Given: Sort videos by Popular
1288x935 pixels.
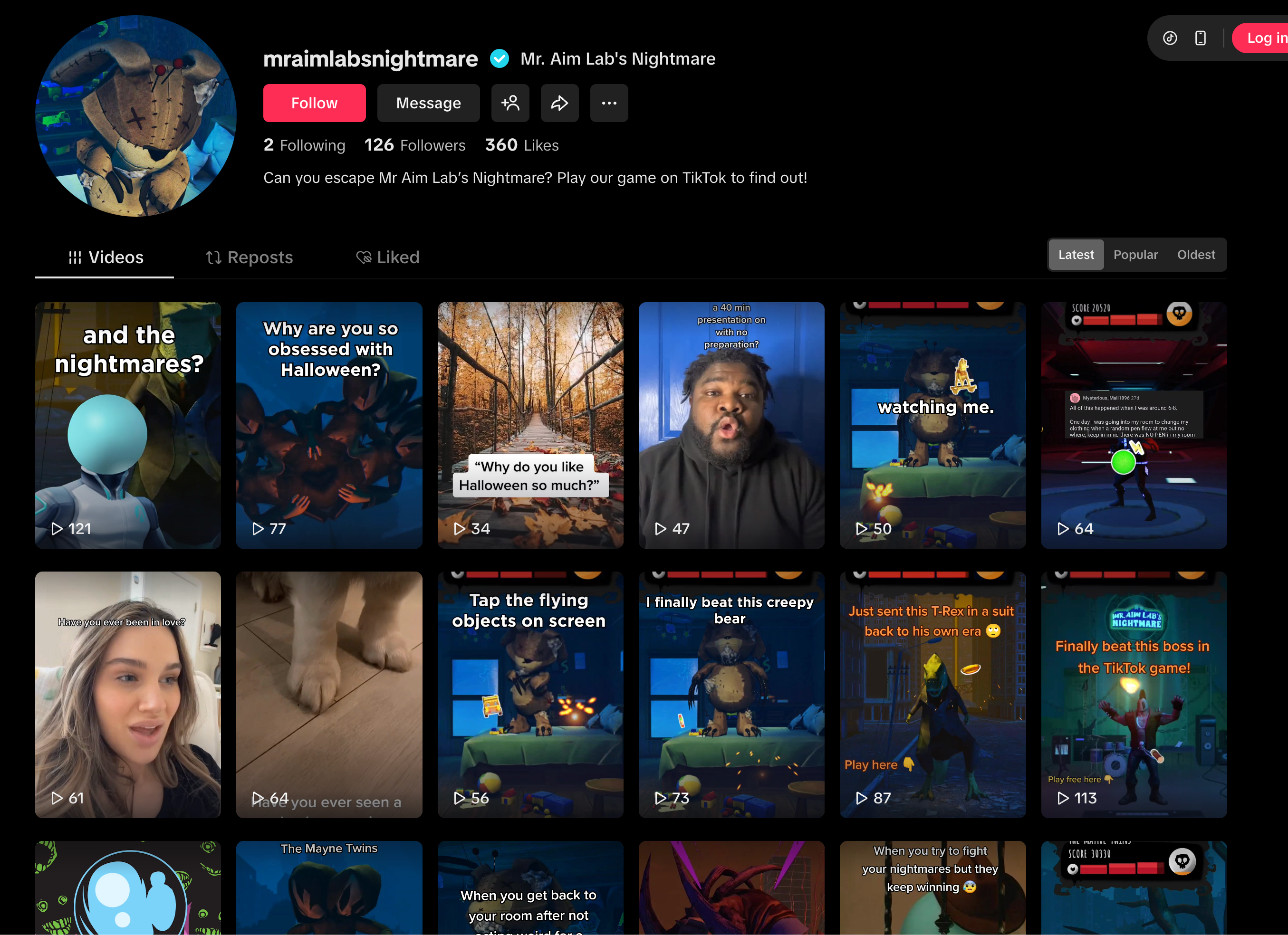Looking at the screenshot, I should (x=1135, y=254).
